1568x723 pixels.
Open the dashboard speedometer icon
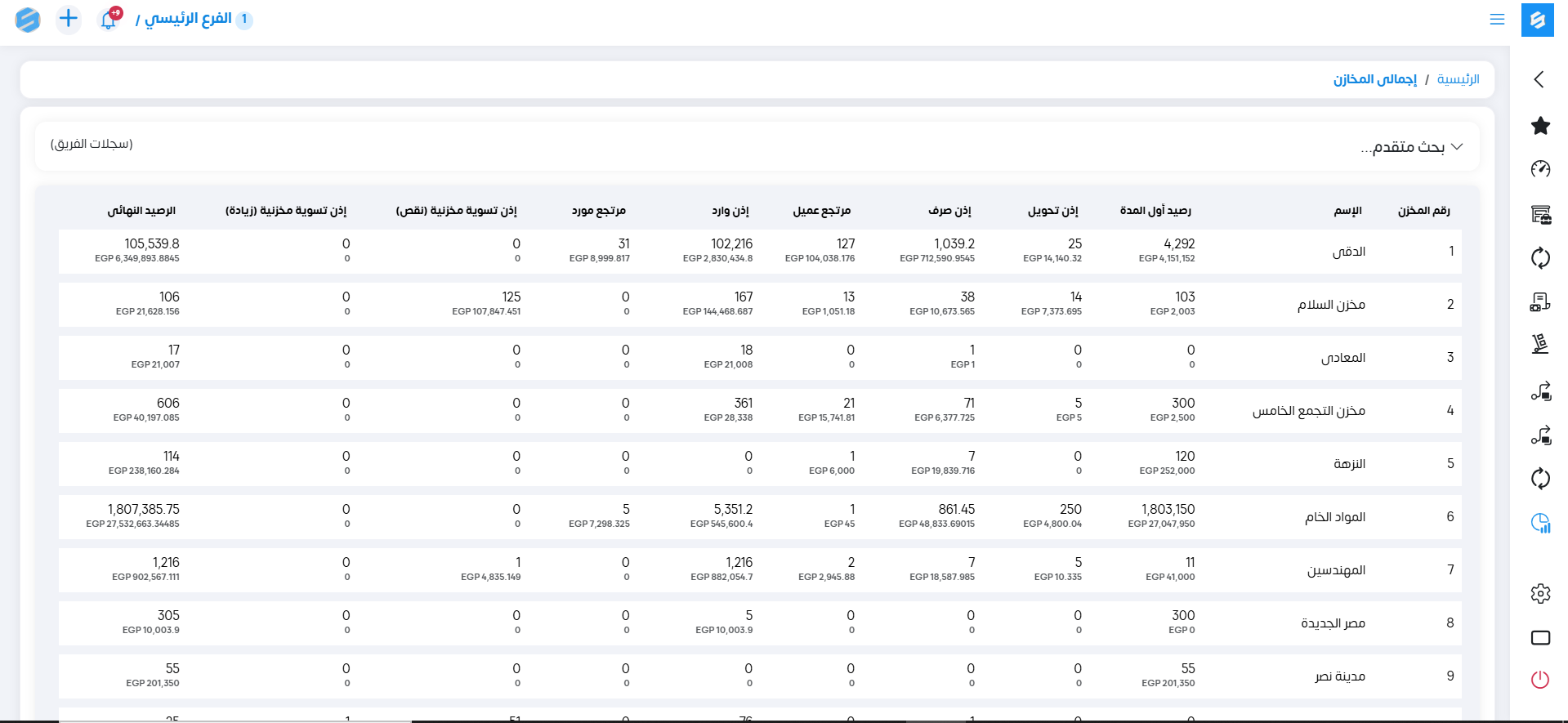[1540, 169]
